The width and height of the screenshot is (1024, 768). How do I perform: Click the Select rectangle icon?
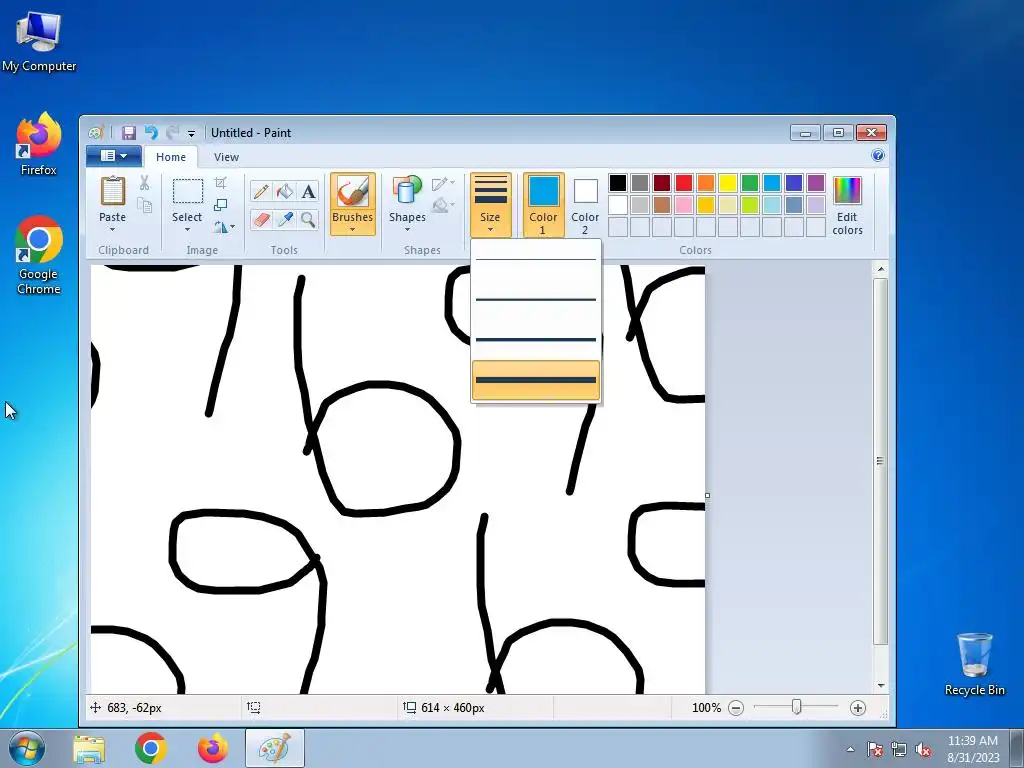pyautogui.click(x=187, y=192)
